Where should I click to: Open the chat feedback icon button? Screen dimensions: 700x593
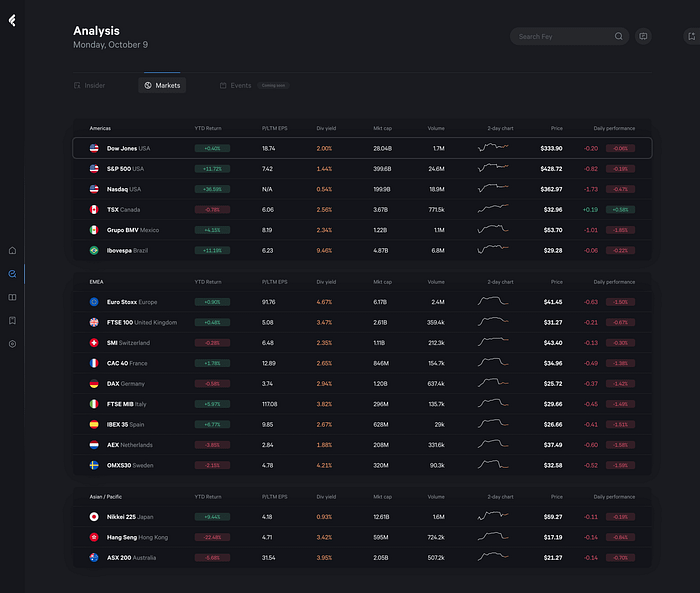coord(643,36)
